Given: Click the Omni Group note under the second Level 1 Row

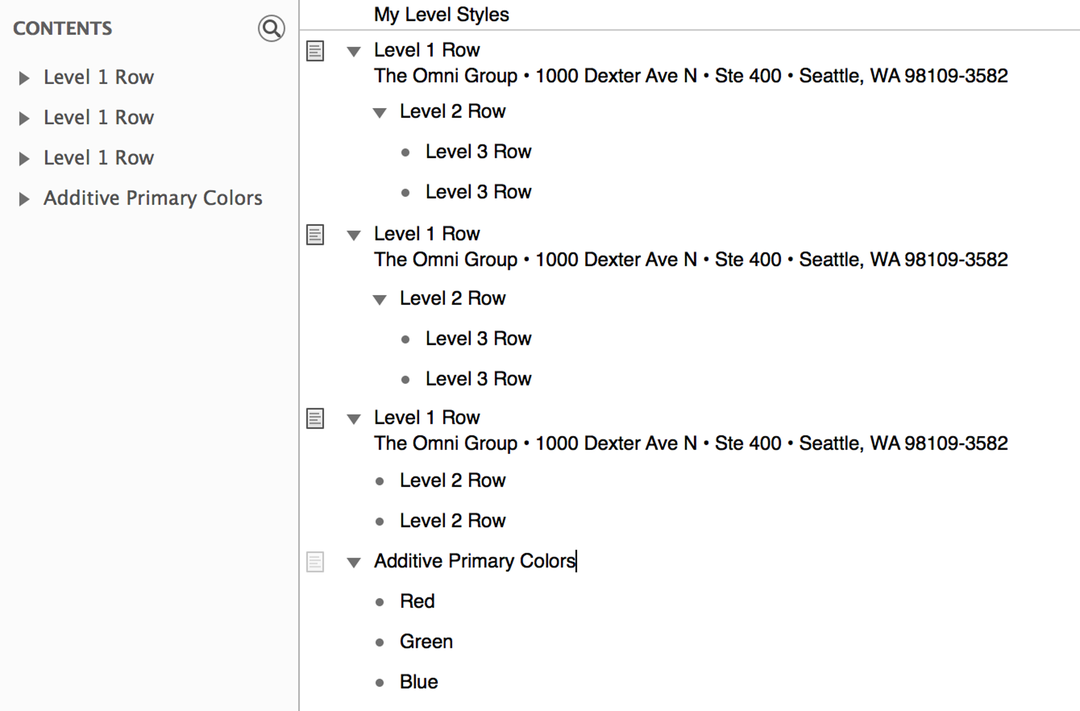Looking at the screenshot, I should pos(691,260).
